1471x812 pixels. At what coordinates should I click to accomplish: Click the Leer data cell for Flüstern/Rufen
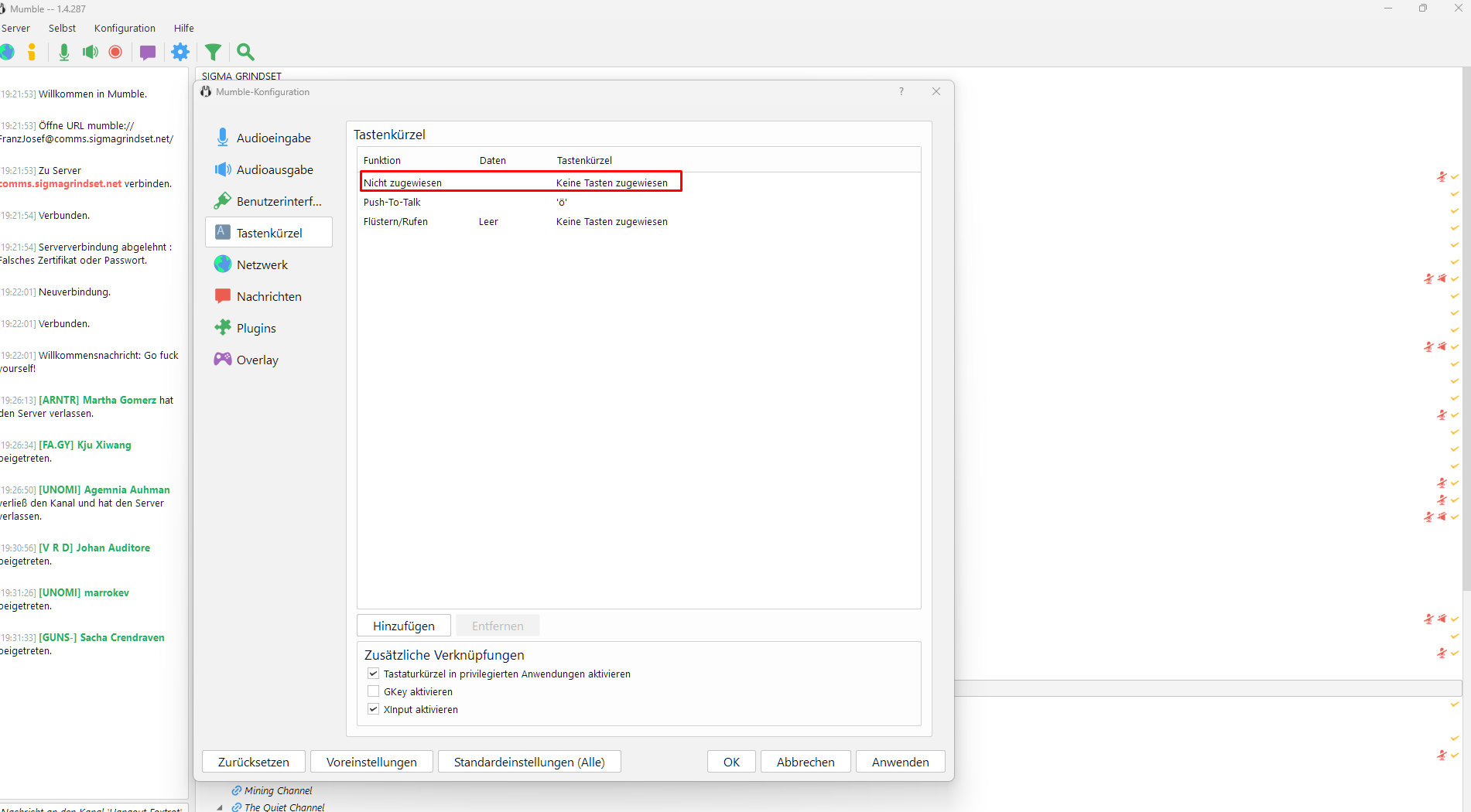coord(488,221)
